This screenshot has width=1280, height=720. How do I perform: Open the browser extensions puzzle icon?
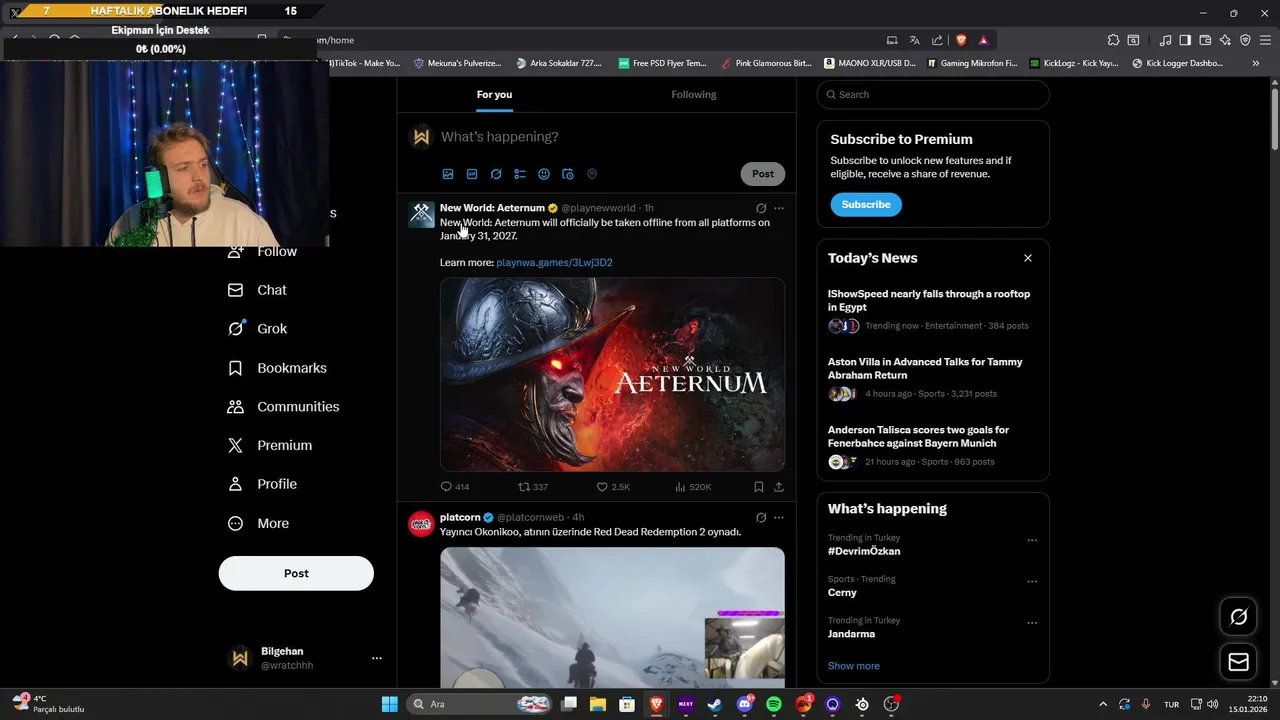1113,40
